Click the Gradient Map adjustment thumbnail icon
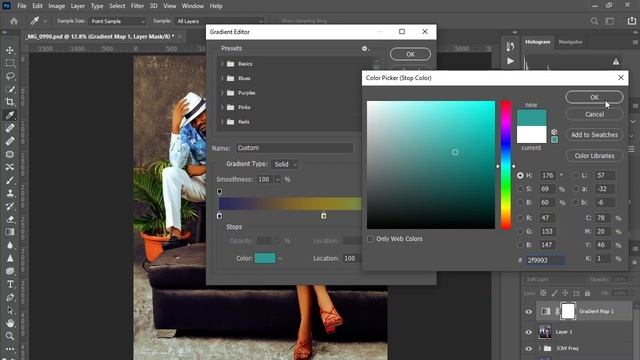The width and height of the screenshot is (640, 360). click(x=545, y=311)
